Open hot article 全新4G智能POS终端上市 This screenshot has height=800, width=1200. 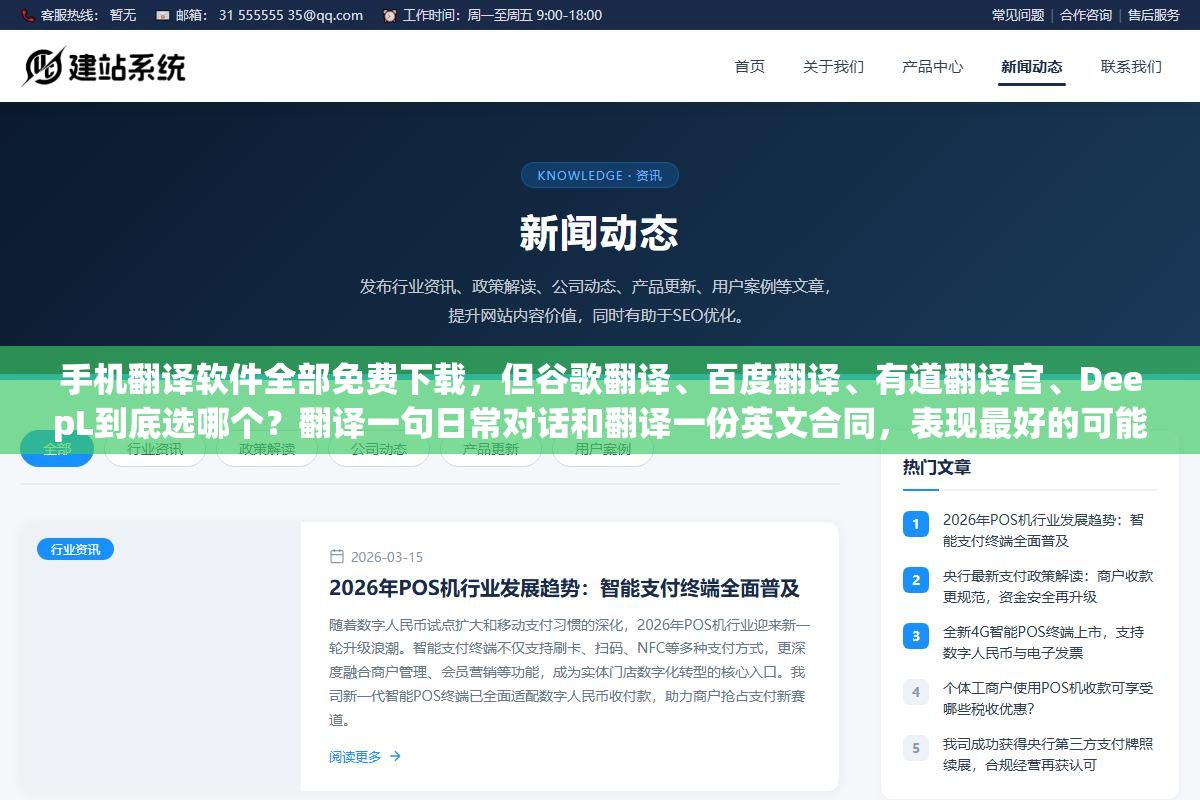1043,642
